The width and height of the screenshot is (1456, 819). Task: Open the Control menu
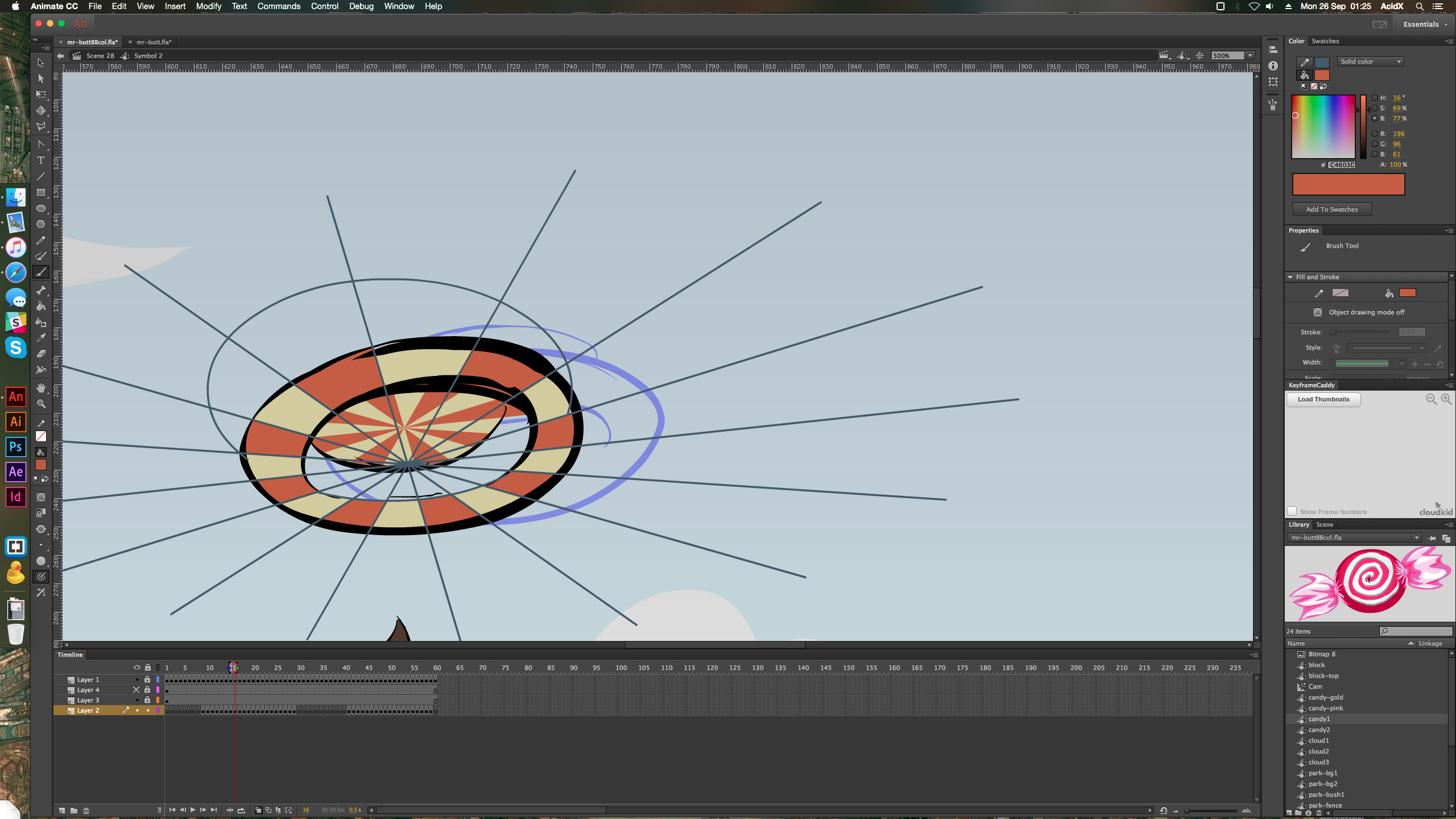(x=325, y=6)
